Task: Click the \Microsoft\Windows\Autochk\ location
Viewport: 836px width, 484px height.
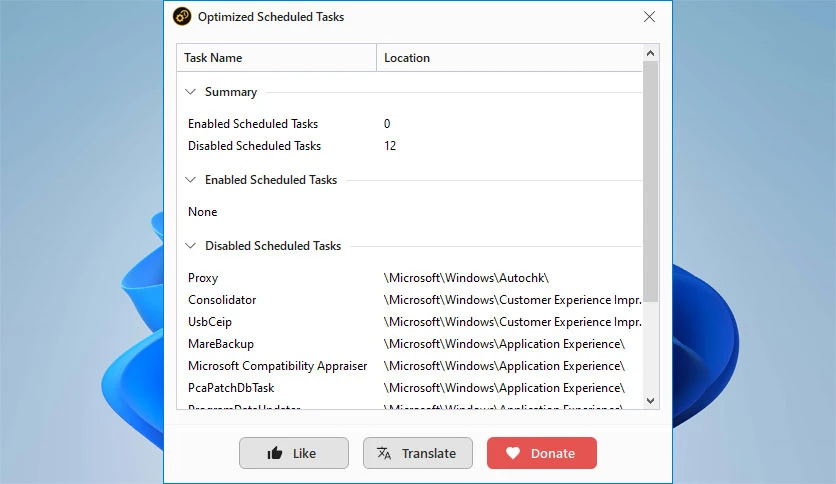Action: tap(466, 278)
